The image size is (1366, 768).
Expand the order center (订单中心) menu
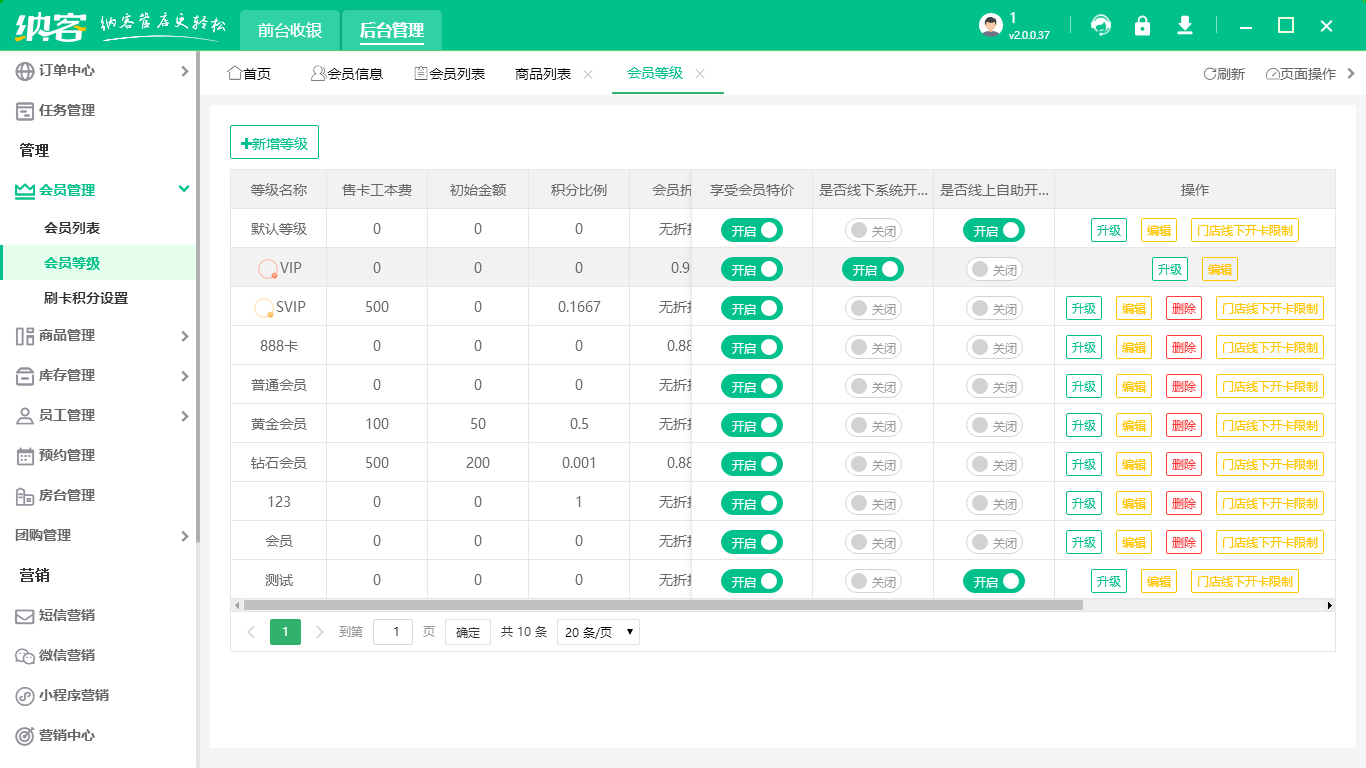[x=100, y=70]
